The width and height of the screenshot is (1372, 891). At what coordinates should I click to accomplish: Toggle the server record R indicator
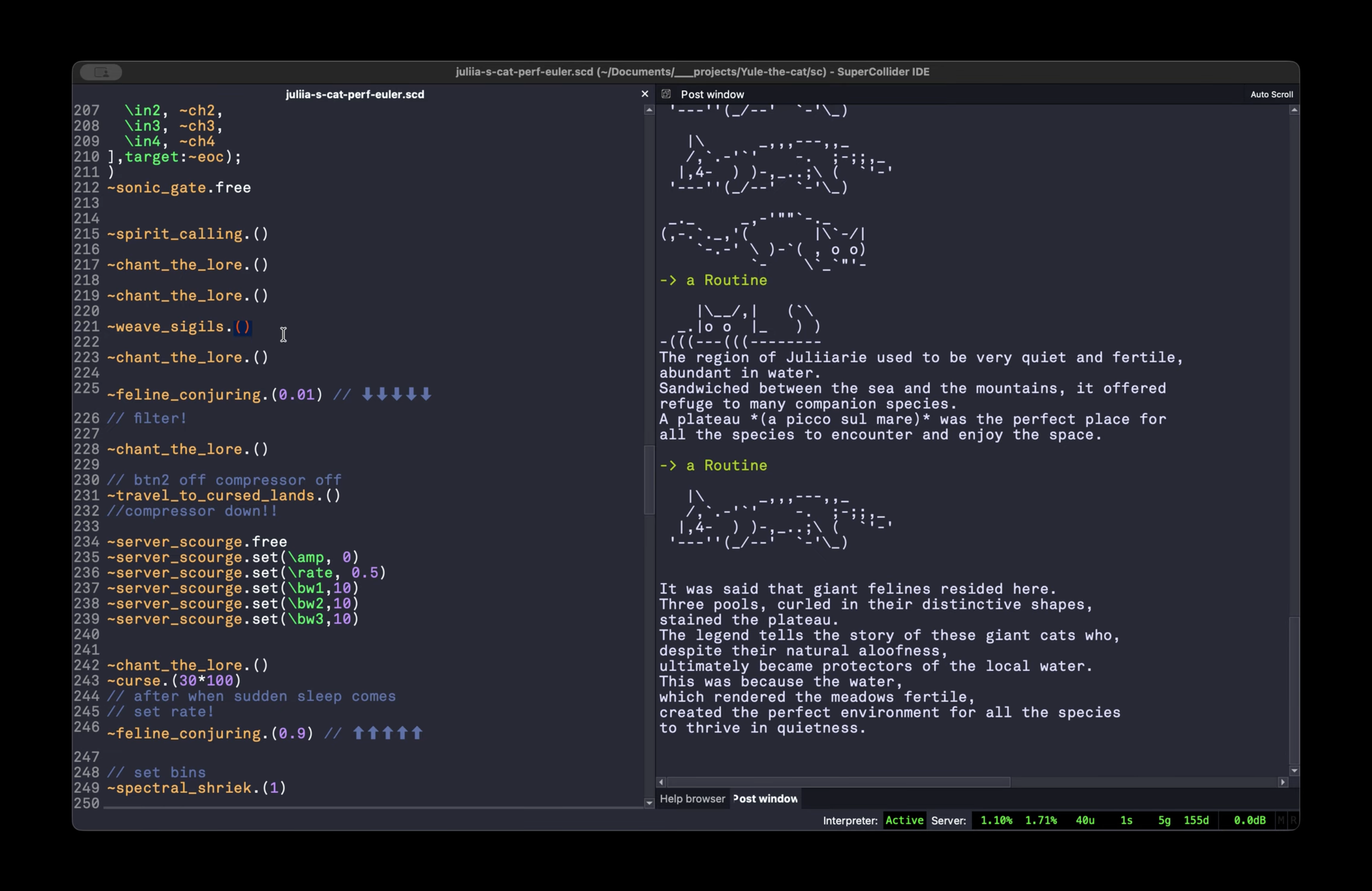1293,820
